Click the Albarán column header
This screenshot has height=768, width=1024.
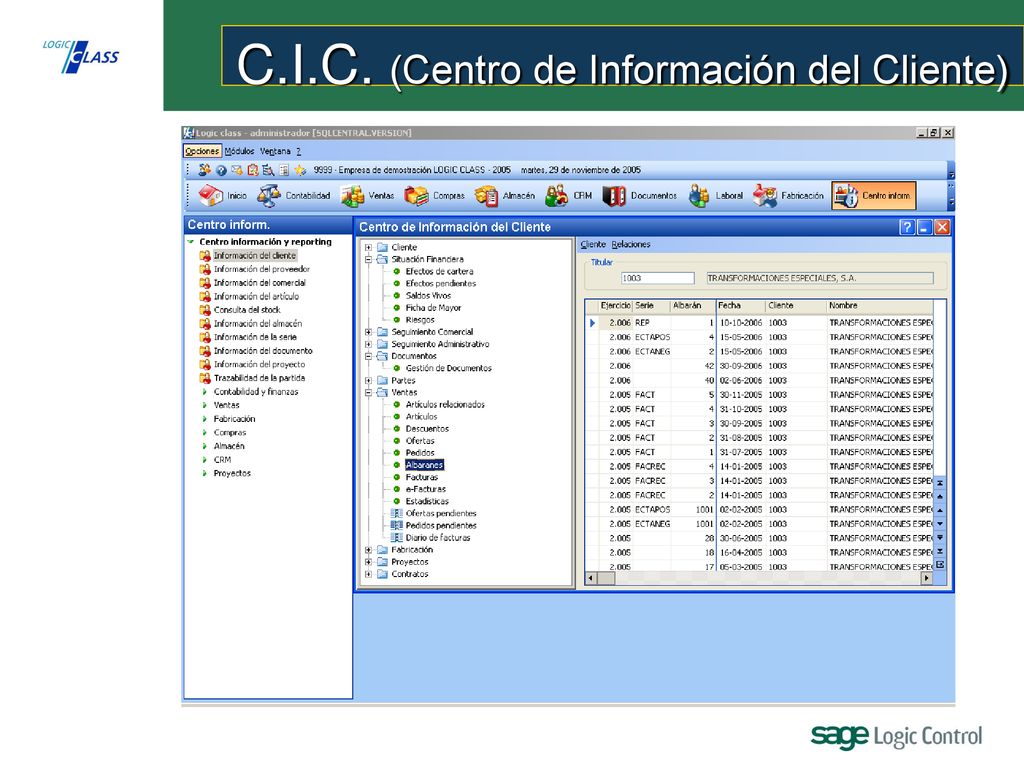tap(692, 306)
